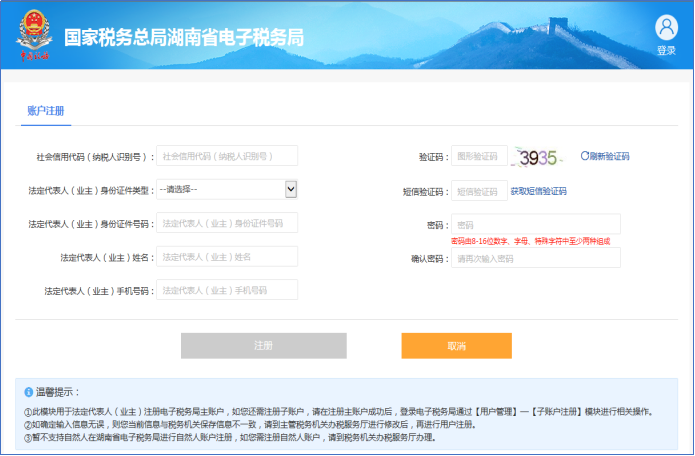Click into the 手机号码 field
The width and height of the screenshot is (695, 456).
(227, 290)
